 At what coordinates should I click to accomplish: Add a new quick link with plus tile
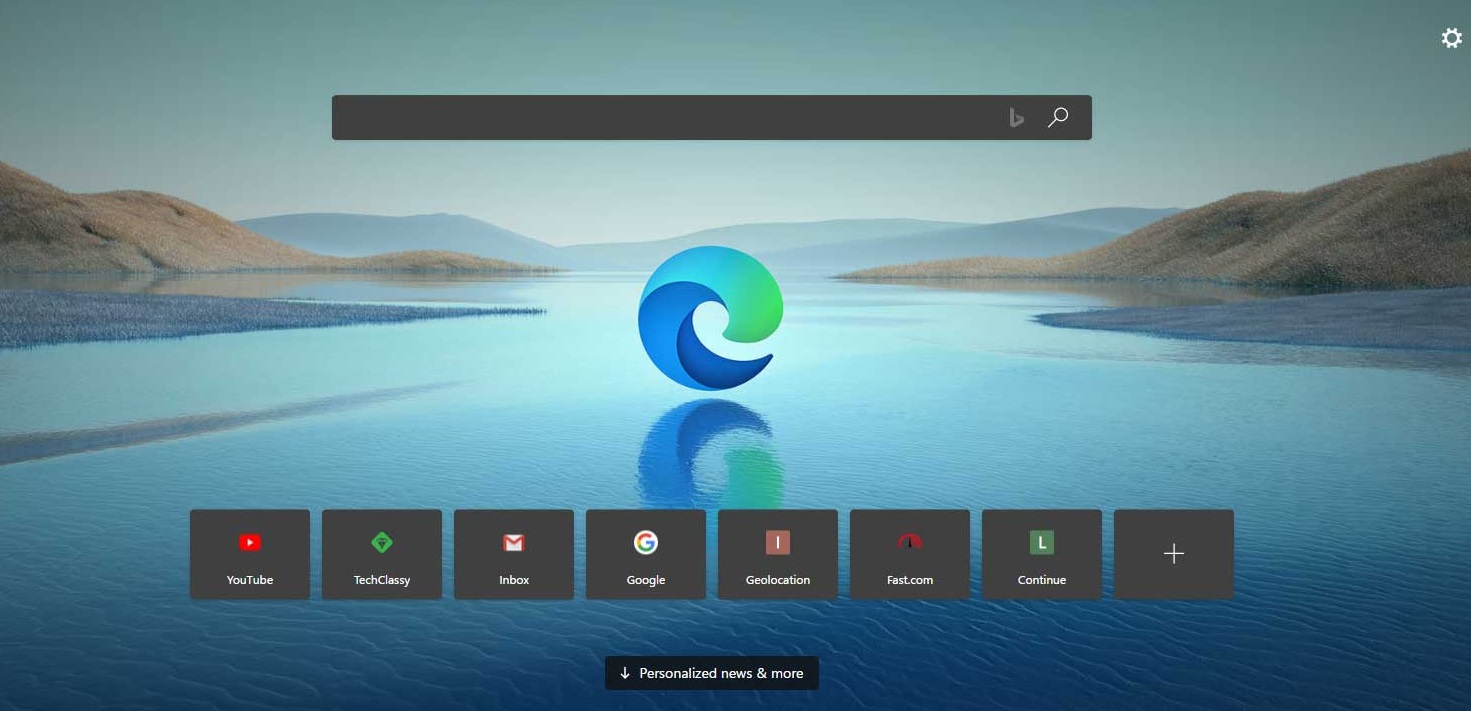point(1174,554)
